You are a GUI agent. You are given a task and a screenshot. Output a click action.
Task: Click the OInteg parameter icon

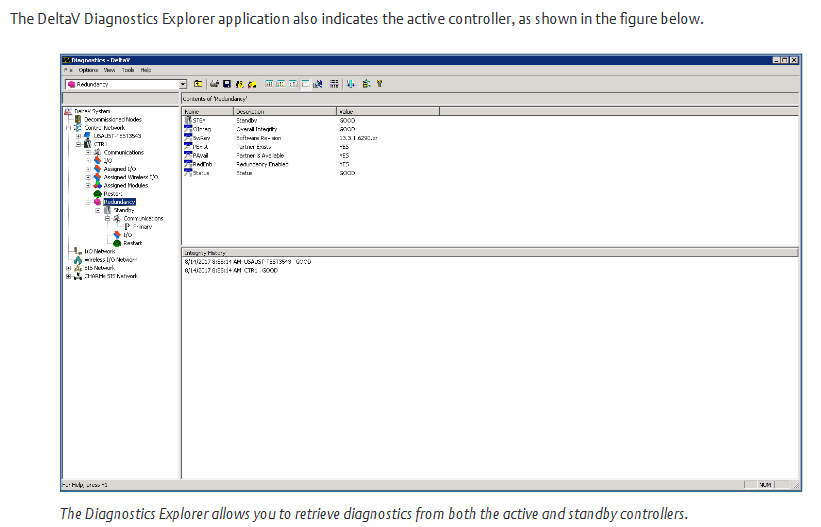(188, 129)
